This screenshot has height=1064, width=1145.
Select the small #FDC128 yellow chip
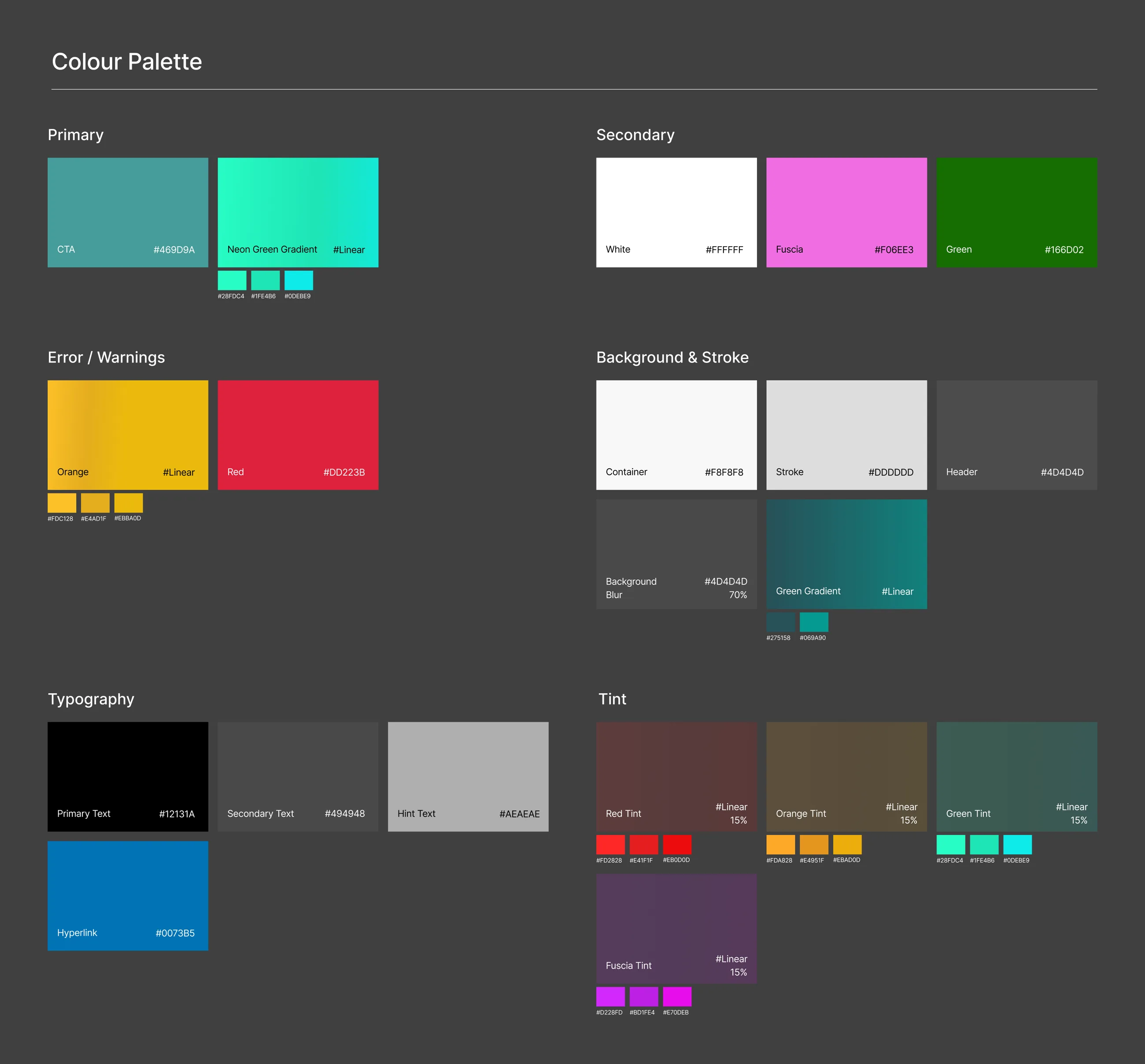[62, 502]
